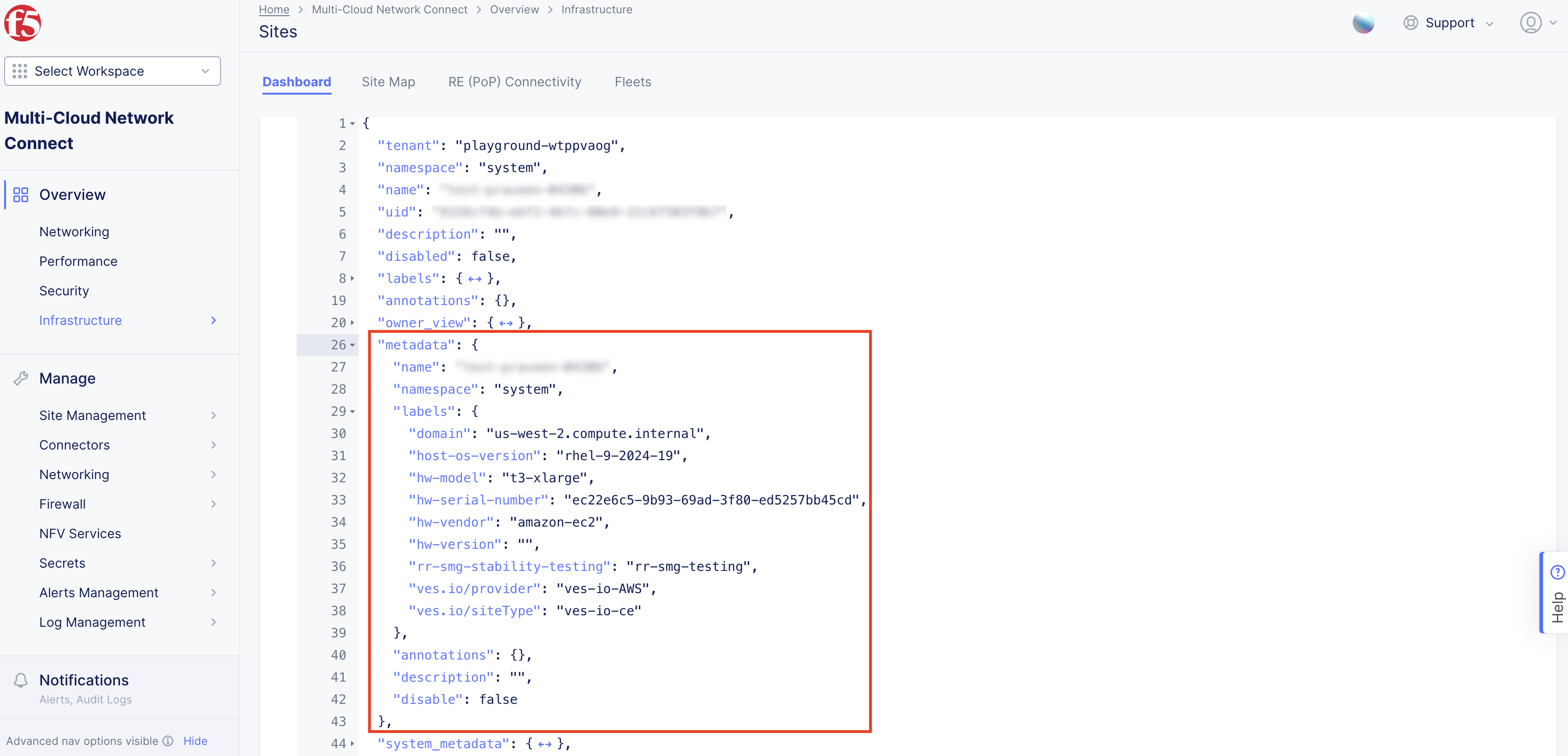Viewport: 1568px width, 756px height.
Task: Collapse the metadata block on line 26
Action: tap(352, 345)
